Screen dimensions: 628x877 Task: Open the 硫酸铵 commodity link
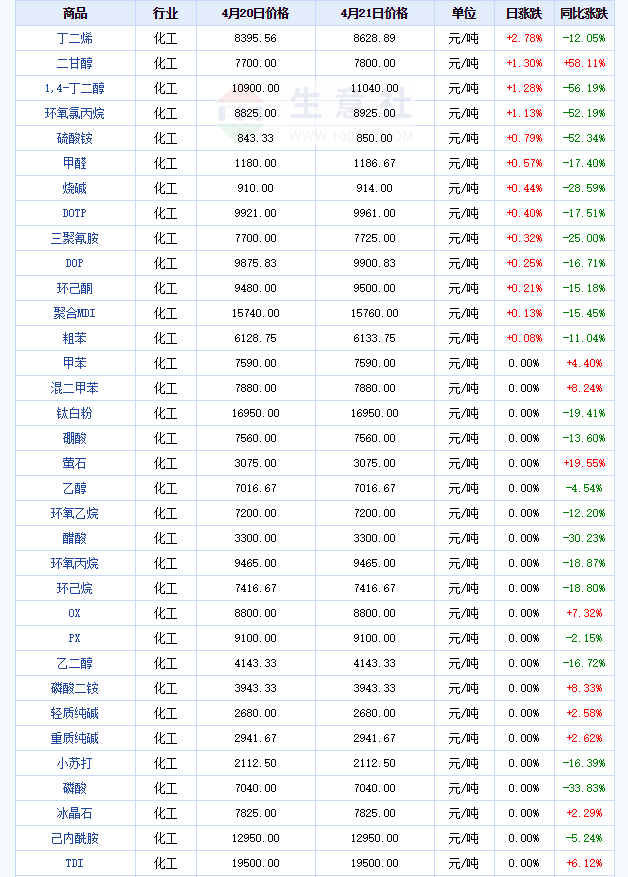pos(75,138)
